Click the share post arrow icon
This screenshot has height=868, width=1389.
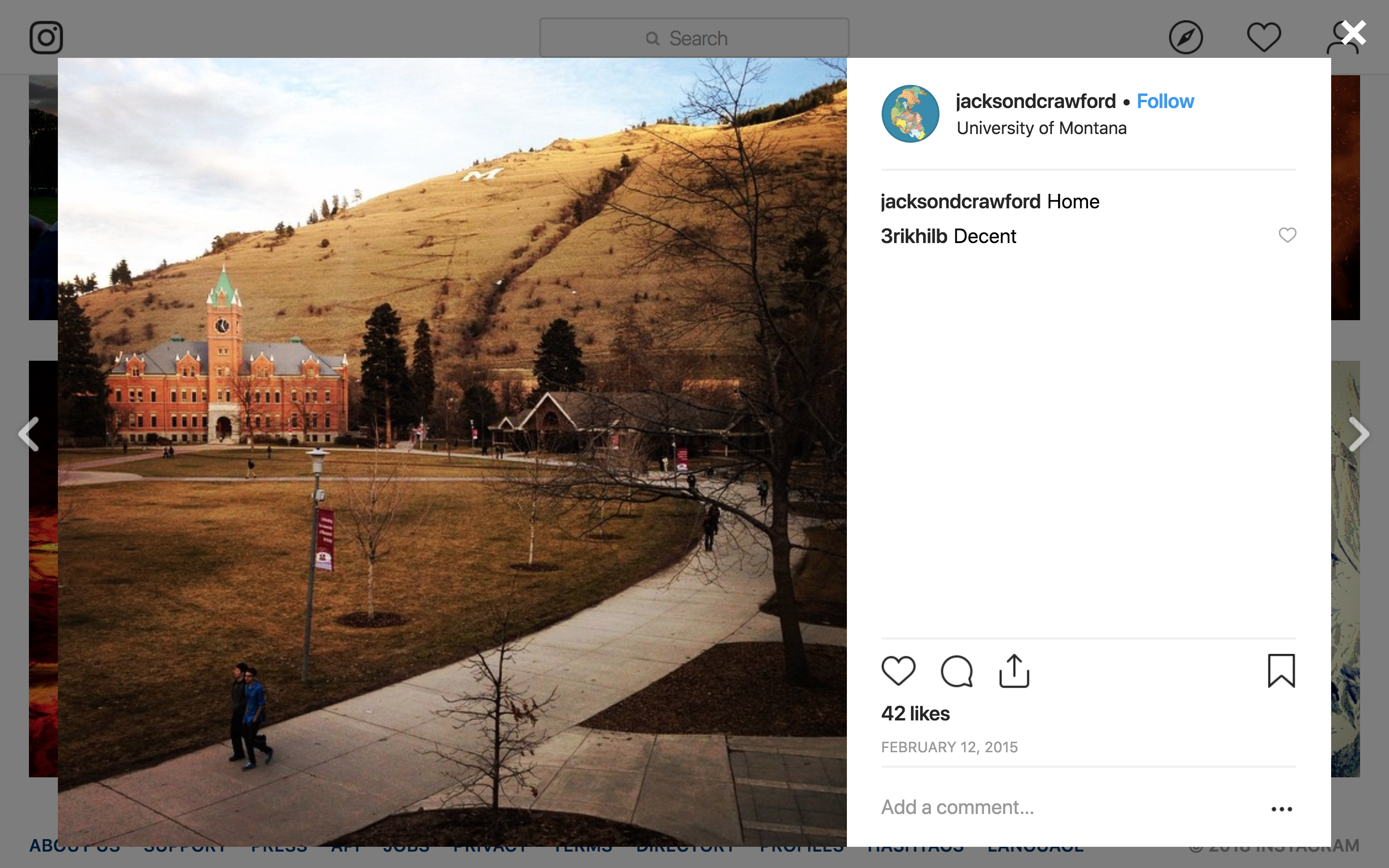(1014, 670)
